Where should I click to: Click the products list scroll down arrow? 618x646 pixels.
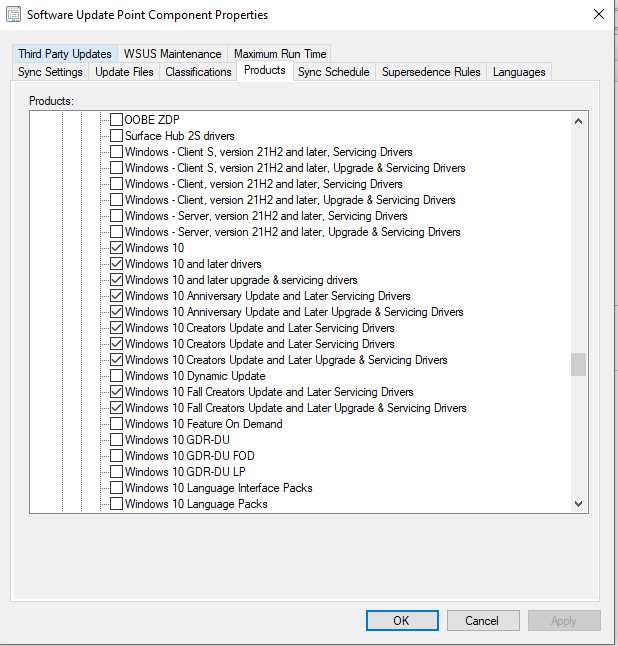click(x=578, y=504)
